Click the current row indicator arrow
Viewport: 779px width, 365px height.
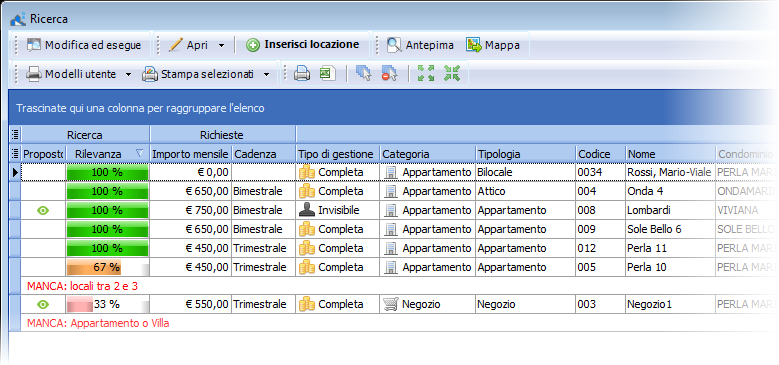point(15,172)
